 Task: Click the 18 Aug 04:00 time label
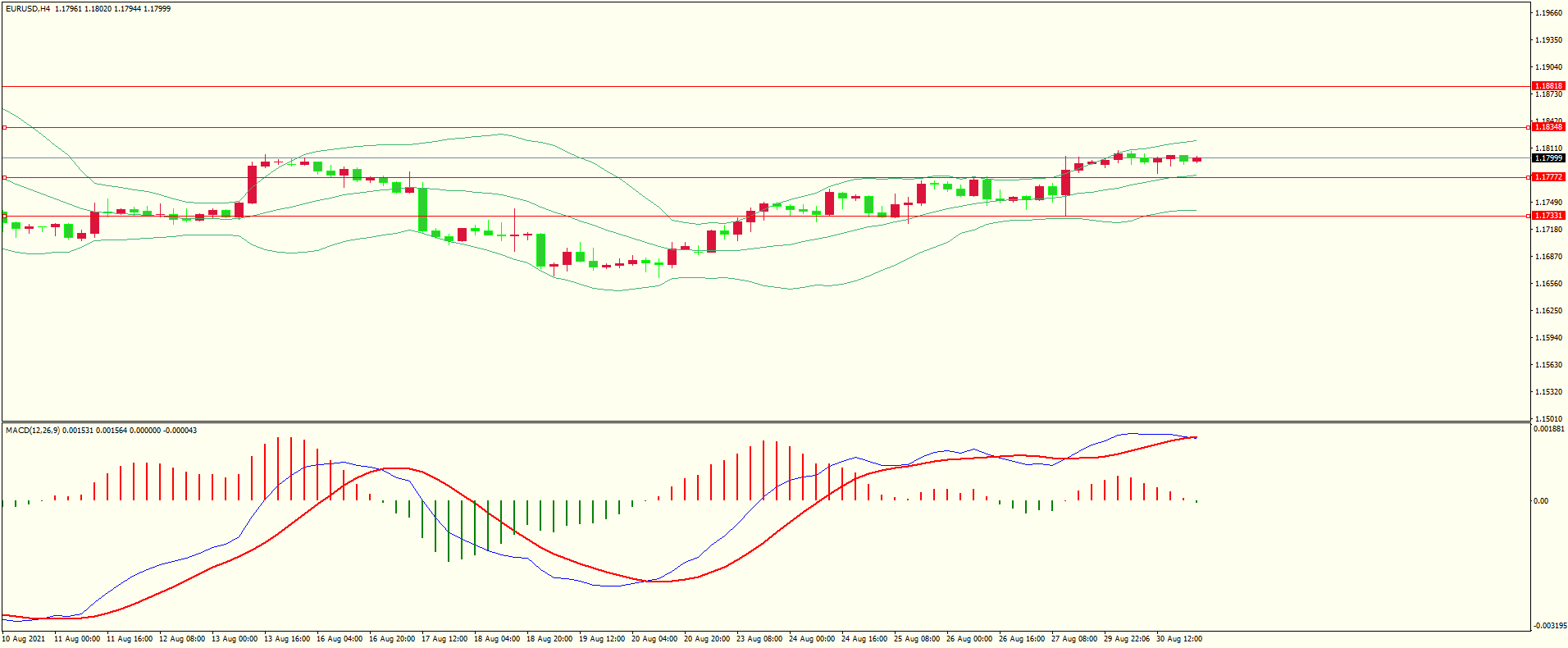tap(497, 639)
